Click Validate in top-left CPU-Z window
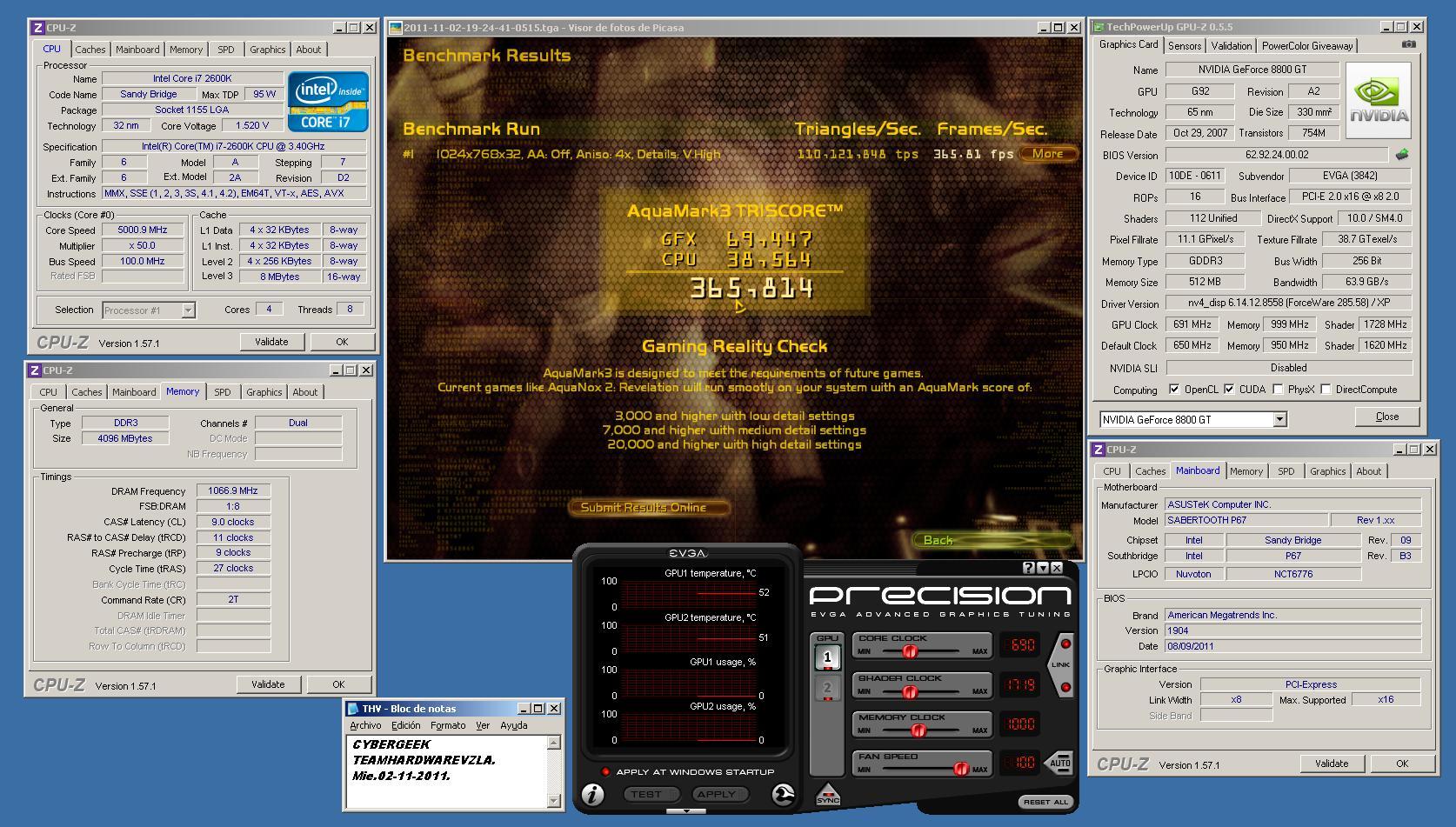Viewport: 1456px width, 827px height. (271, 342)
